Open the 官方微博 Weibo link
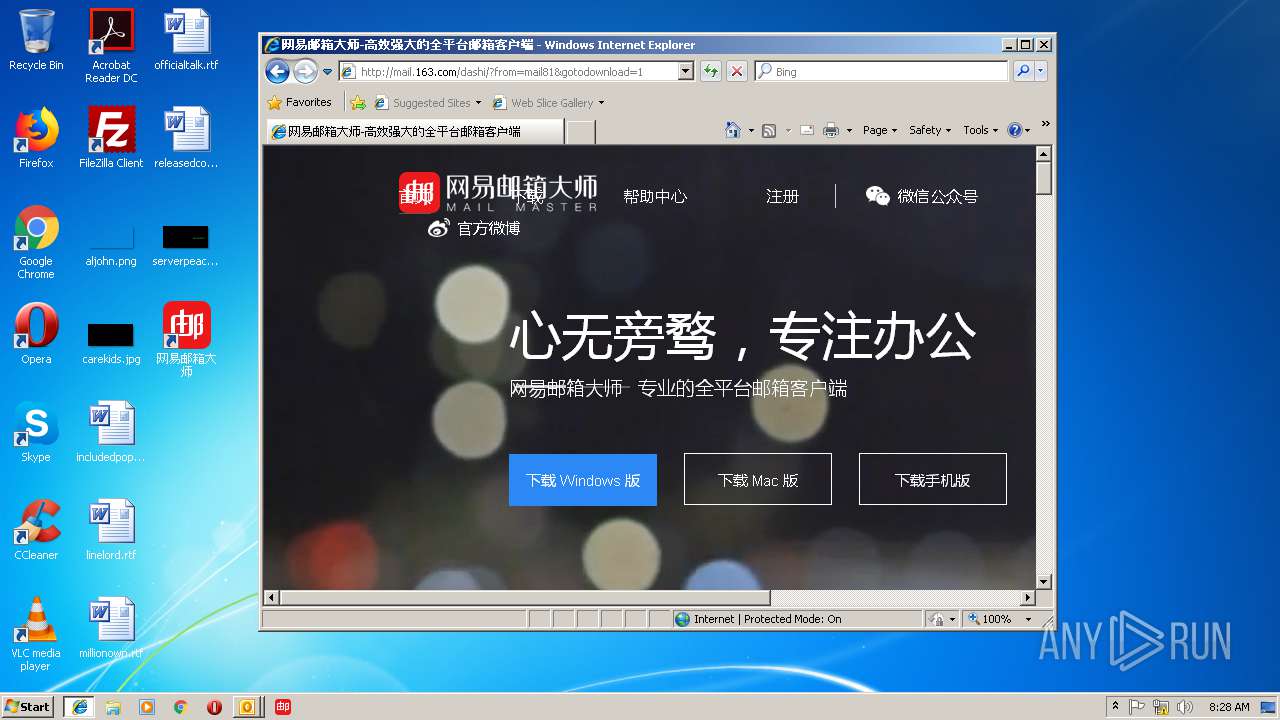 pos(474,228)
